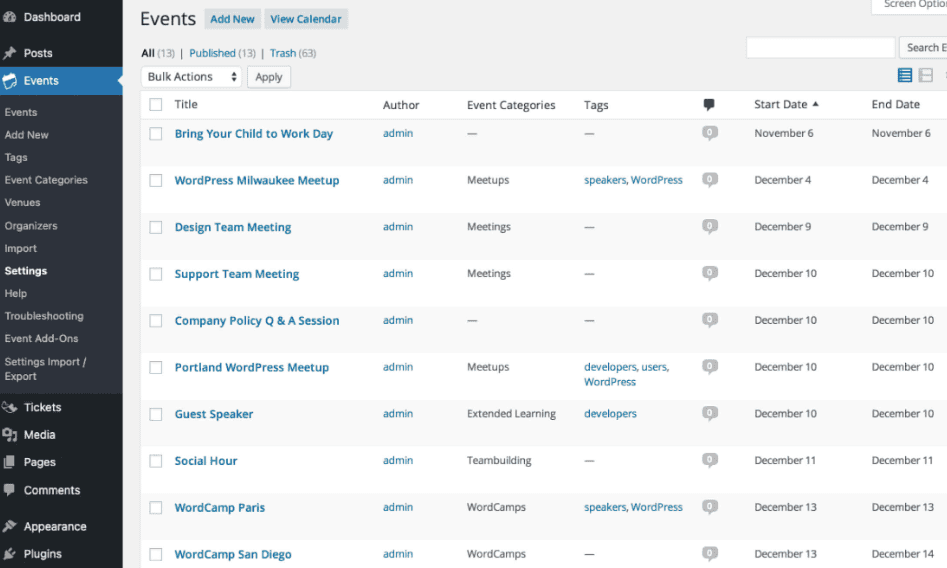947x568 pixels.
Task: Click comment count bubble for WordCamp Paris
Action: (x=710, y=507)
